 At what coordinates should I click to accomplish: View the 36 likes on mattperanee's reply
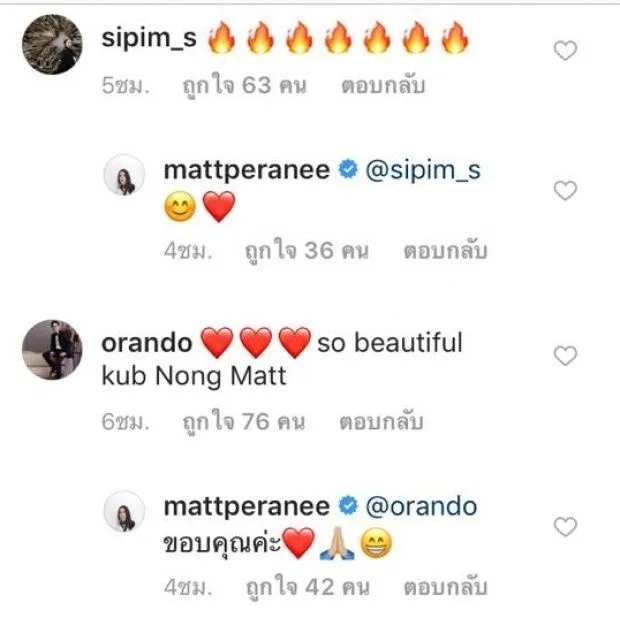306,251
